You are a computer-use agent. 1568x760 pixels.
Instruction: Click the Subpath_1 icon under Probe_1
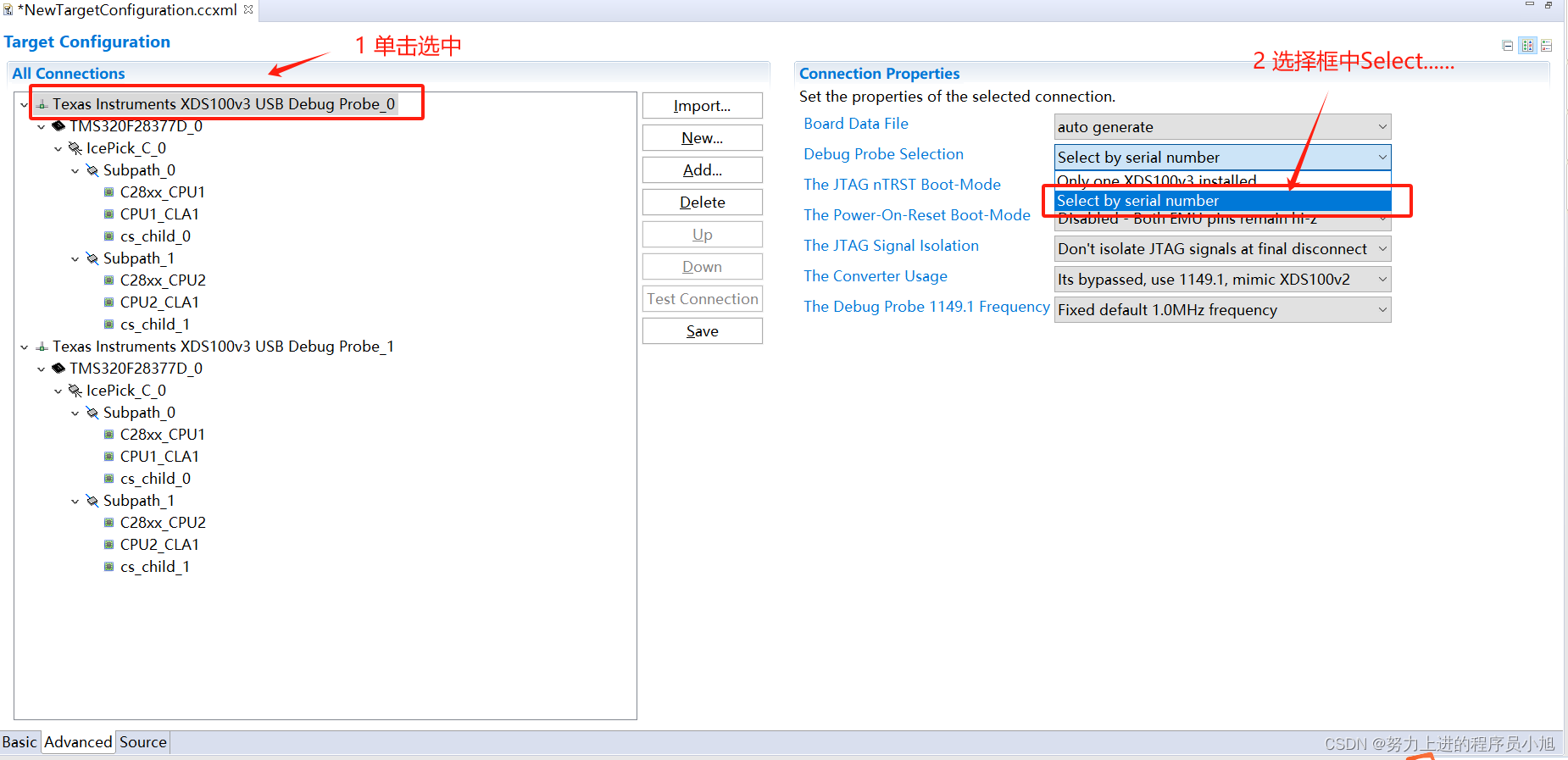click(92, 501)
